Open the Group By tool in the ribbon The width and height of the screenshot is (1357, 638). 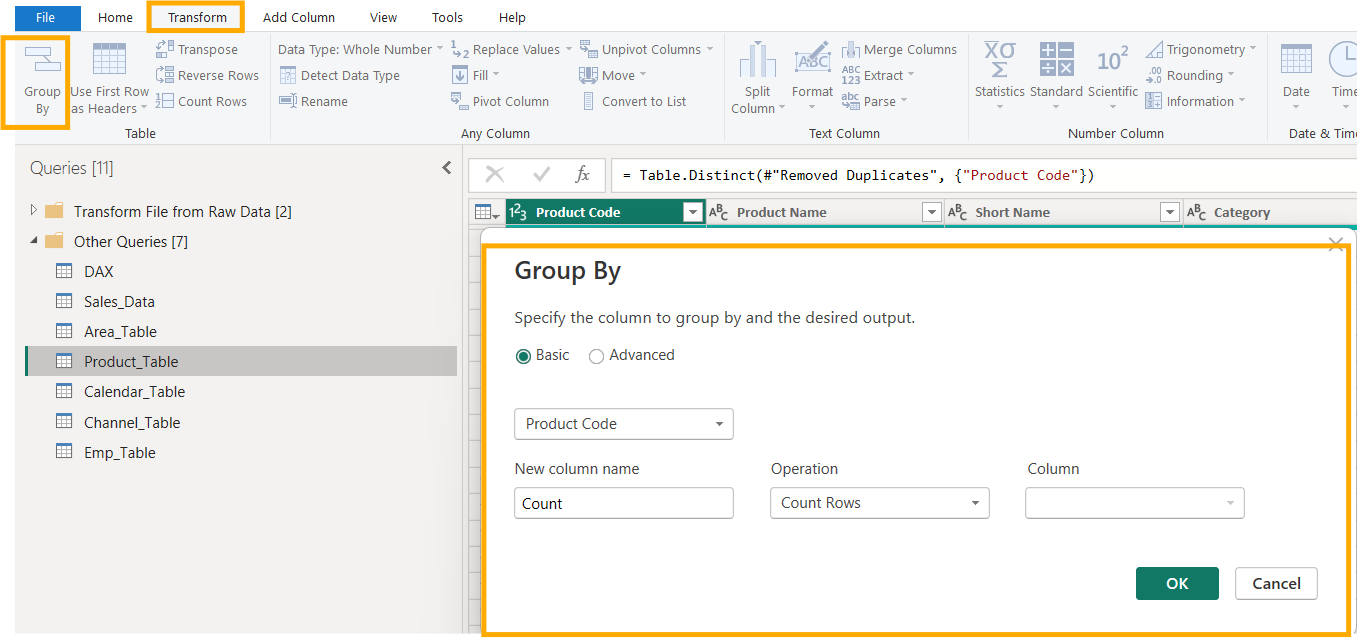[42, 82]
